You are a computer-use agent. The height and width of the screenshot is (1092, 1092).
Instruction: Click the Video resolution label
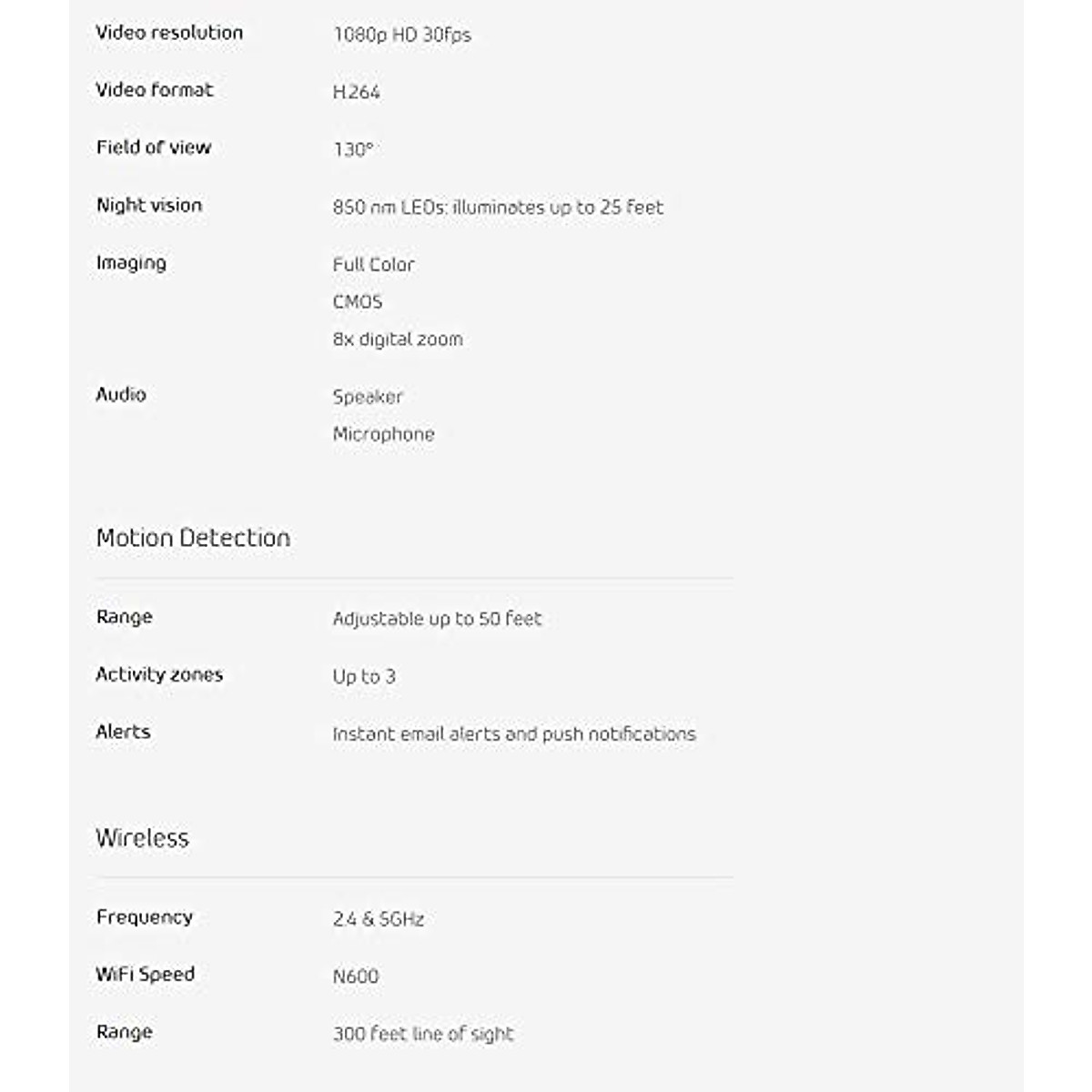(169, 33)
